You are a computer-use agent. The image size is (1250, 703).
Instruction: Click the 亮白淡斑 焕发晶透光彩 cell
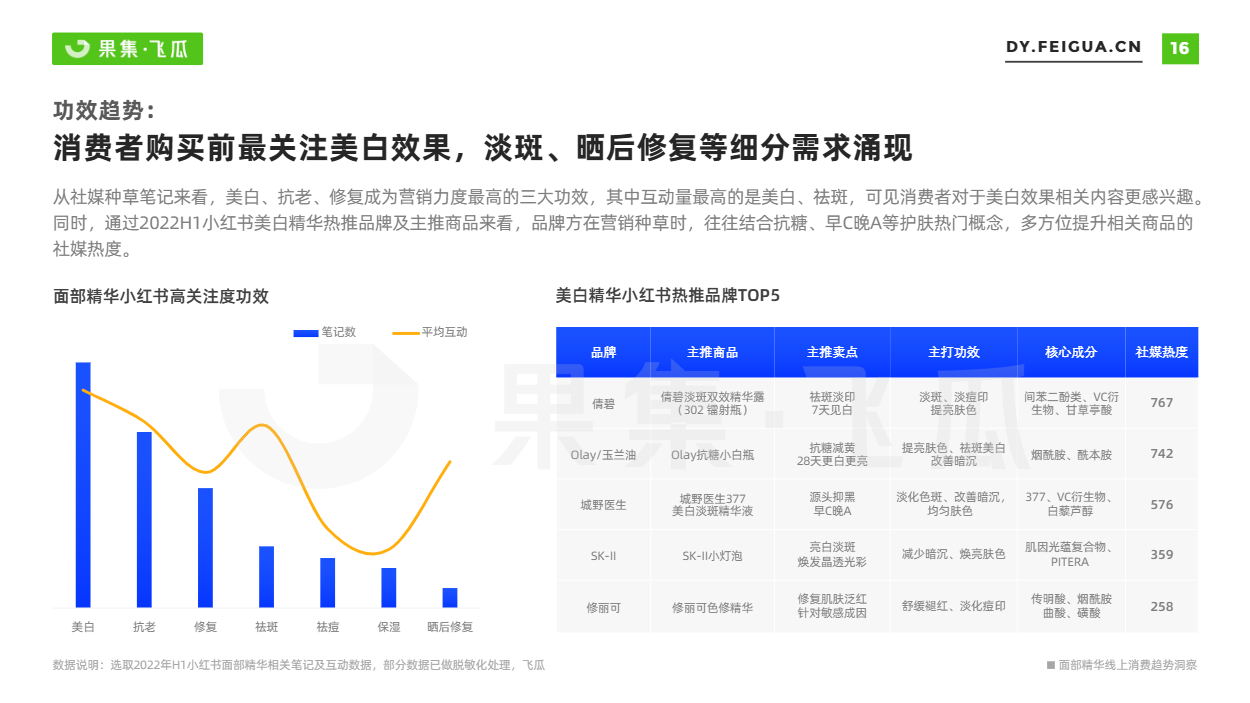pyautogui.click(x=832, y=555)
